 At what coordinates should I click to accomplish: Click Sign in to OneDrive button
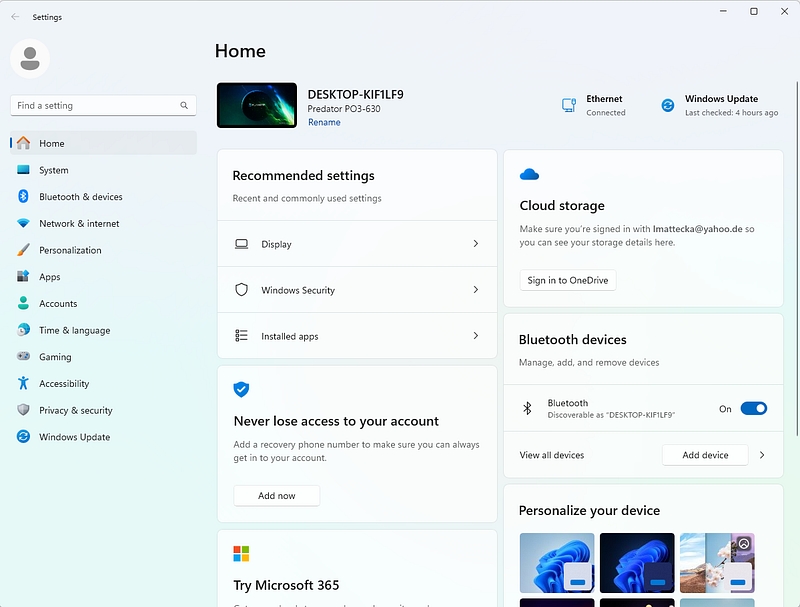(x=568, y=280)
